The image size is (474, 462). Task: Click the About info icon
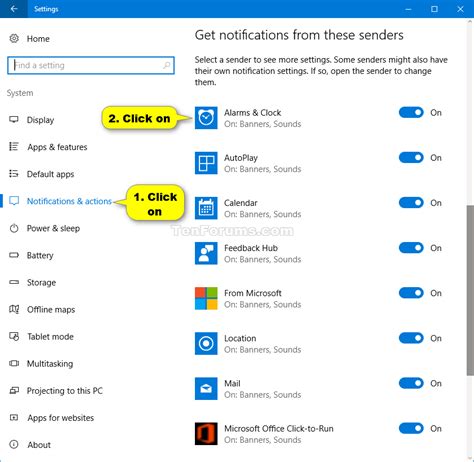(14, 444)
